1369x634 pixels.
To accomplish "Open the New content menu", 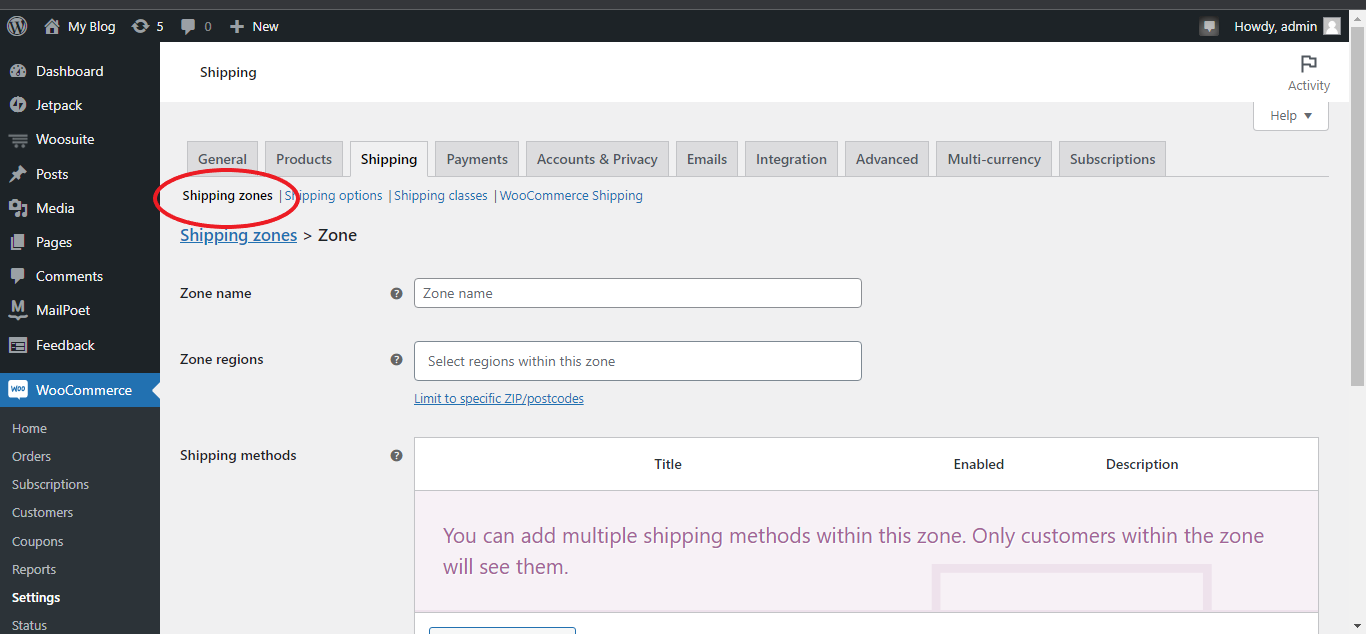I will pos(254,27).
